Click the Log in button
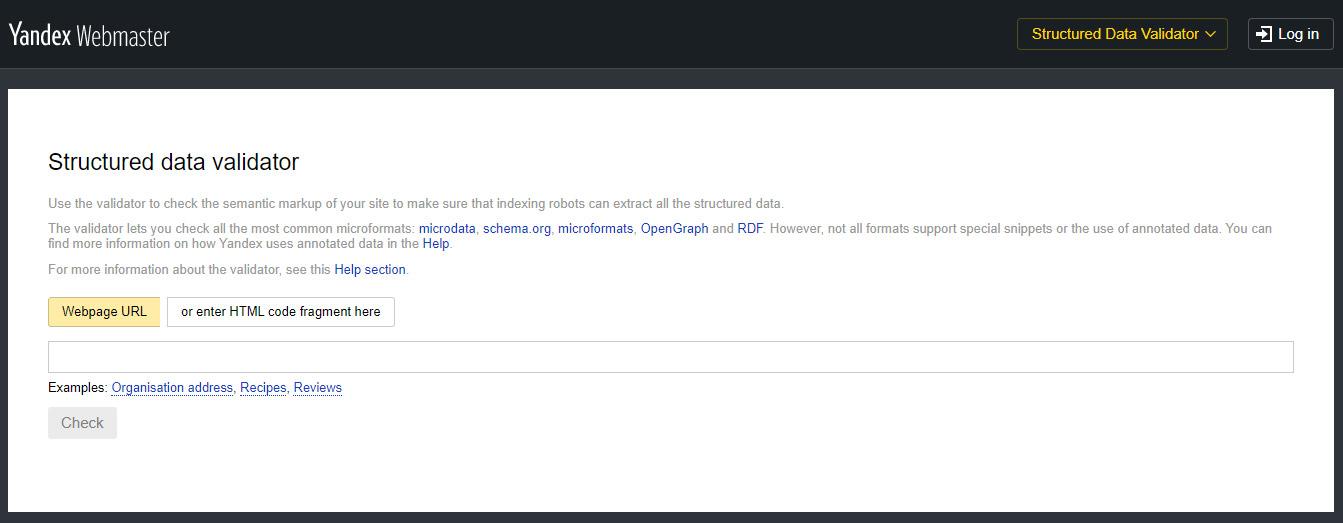This screenshot has width=1343, height=523. (1290, 34)
